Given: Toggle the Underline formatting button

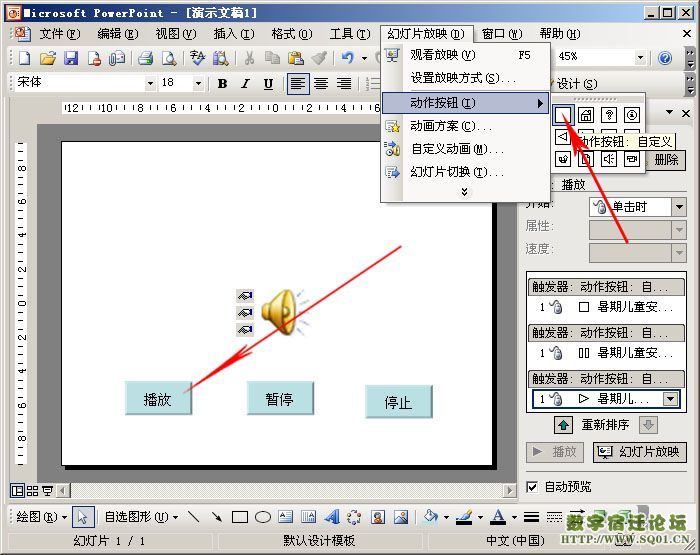Looking at the screenshot, I should (x=268, y=83).
